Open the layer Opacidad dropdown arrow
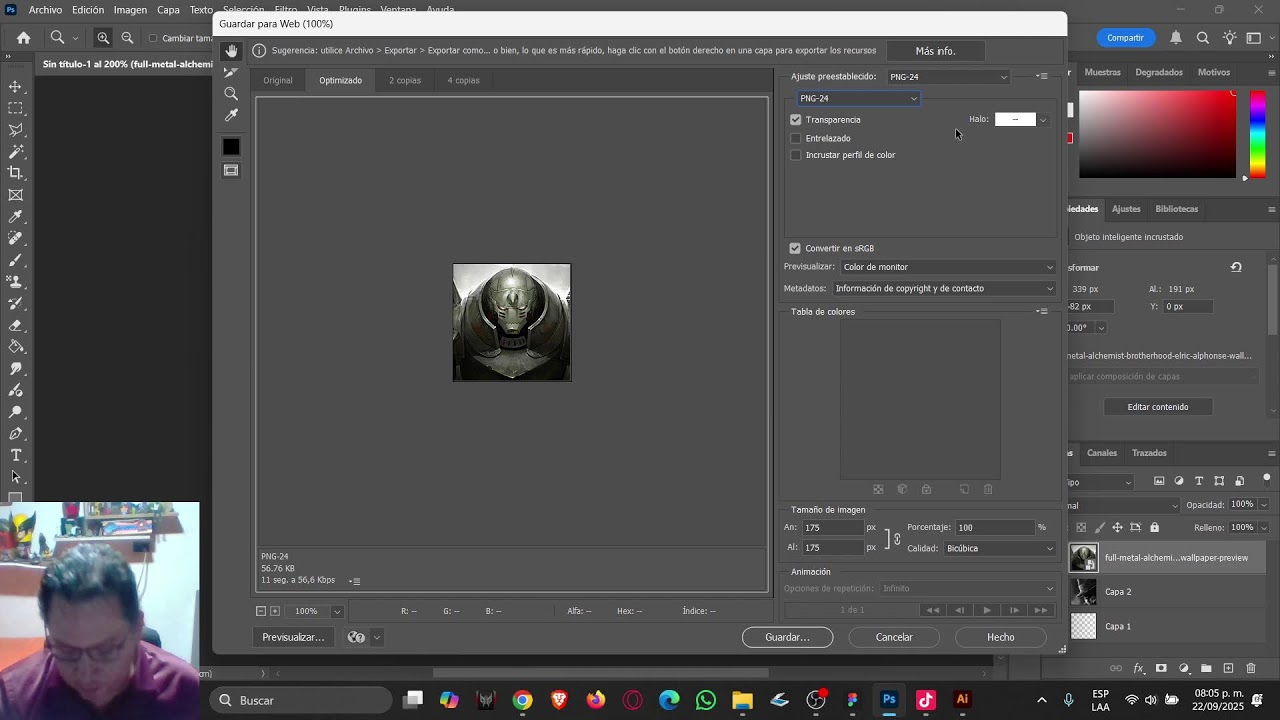This screenshot has width=1280, height=720. pos(1262,505)
